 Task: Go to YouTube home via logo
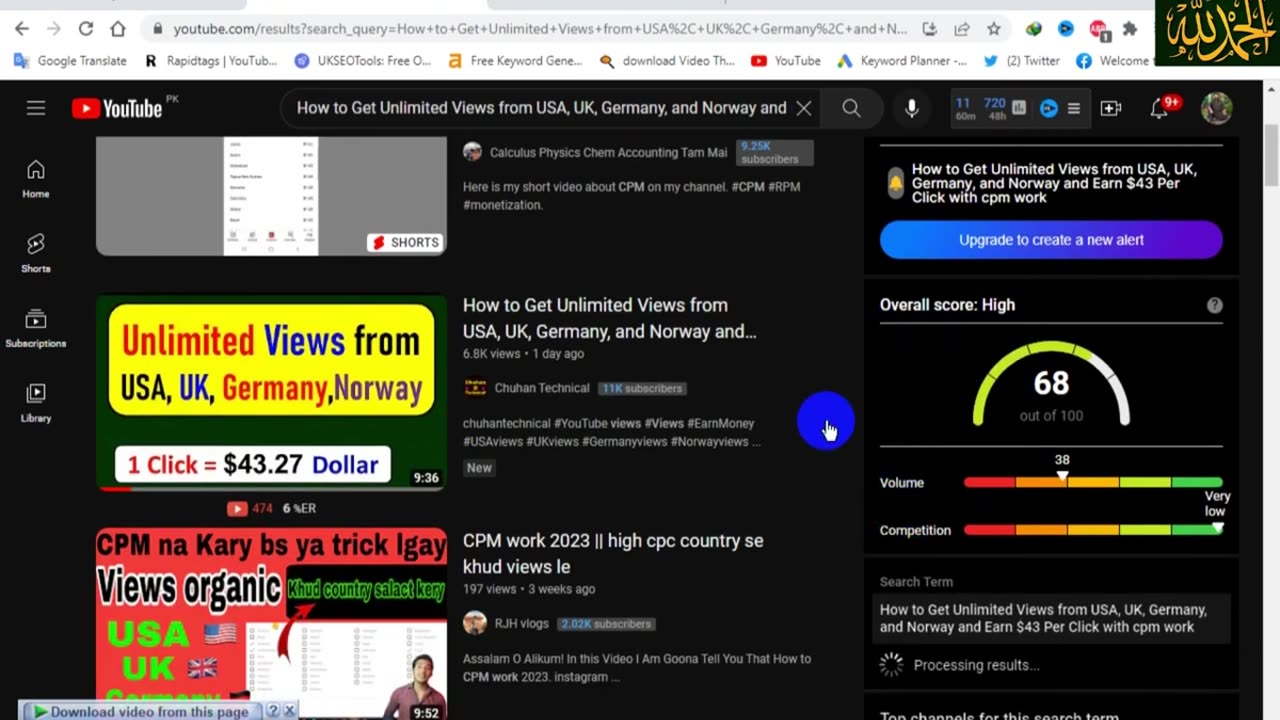(118, 108)
